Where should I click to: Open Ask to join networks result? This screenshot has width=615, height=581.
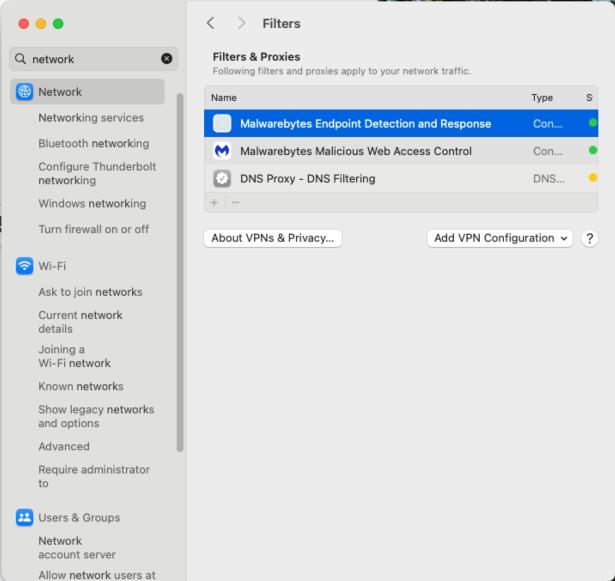coord(90,292)
